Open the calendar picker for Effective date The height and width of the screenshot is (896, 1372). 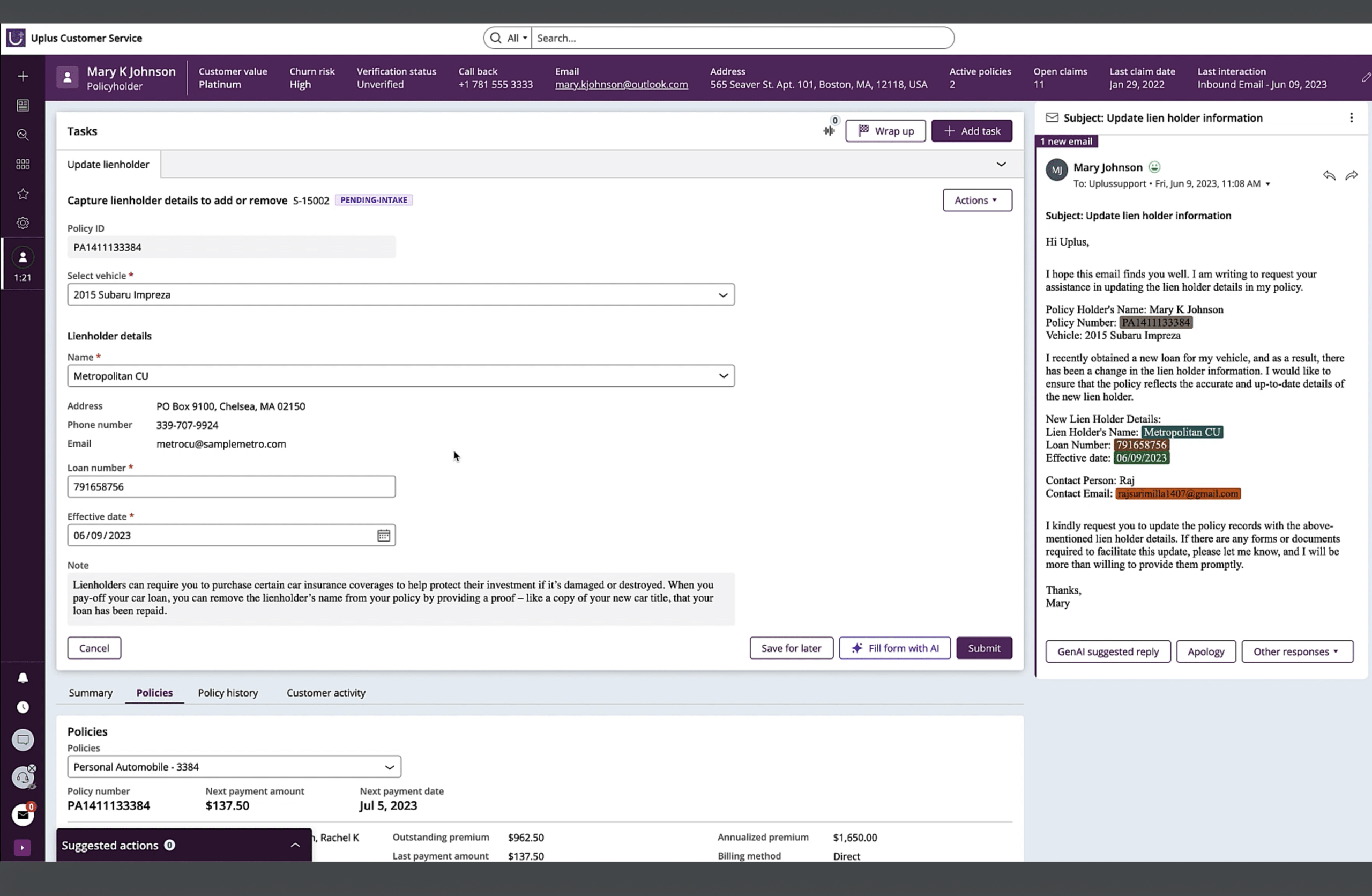tap(383, 536)
